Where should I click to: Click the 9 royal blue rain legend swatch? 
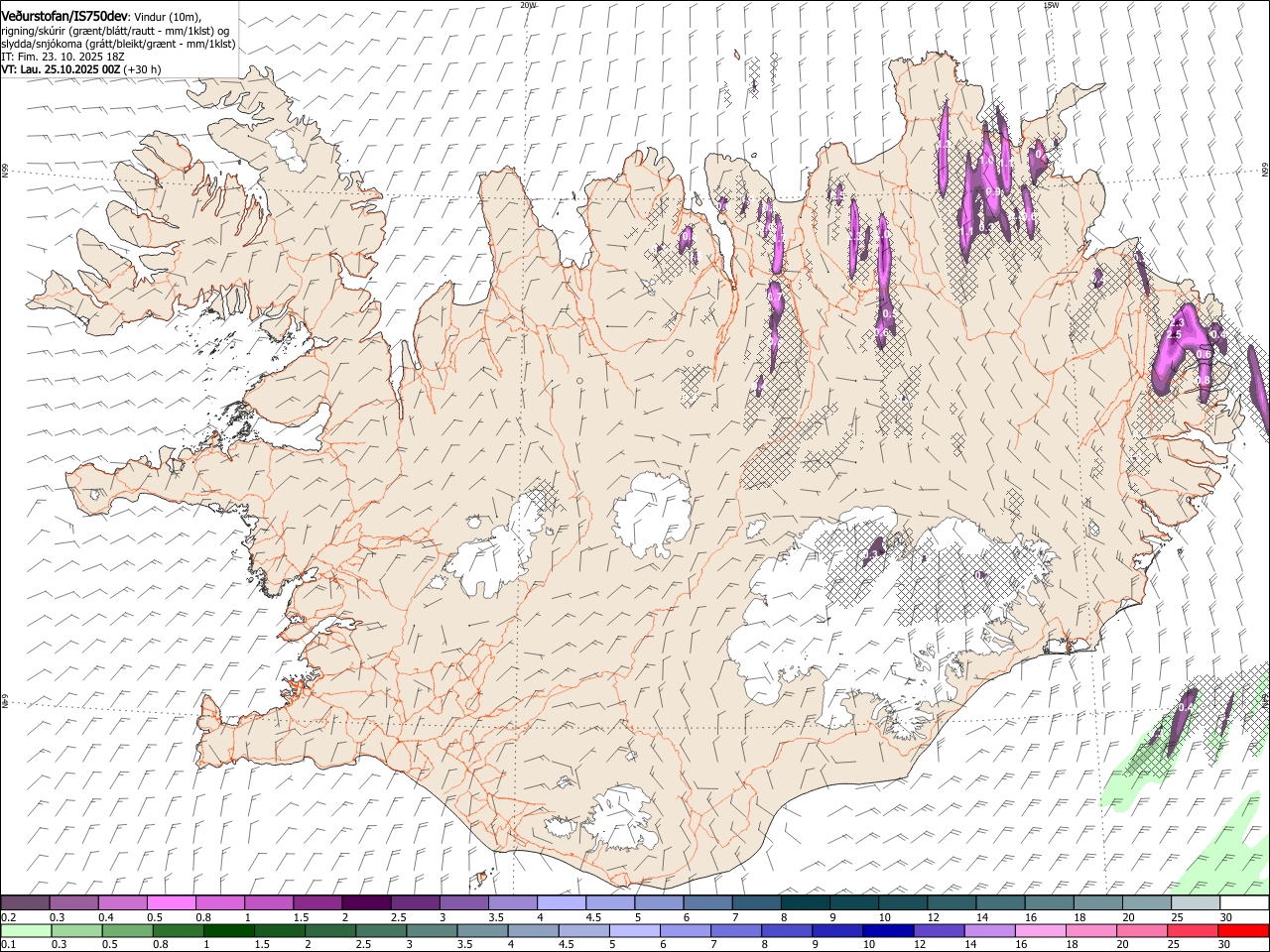(835, 930)
